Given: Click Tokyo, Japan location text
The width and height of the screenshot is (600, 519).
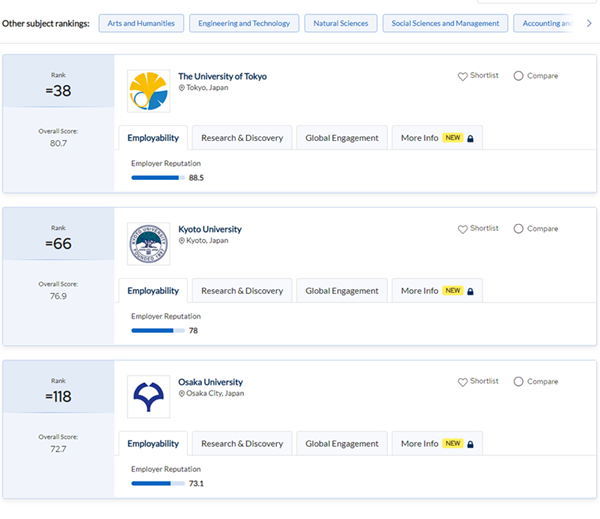Looking at the screenshot, I should (x=207, y=88).
